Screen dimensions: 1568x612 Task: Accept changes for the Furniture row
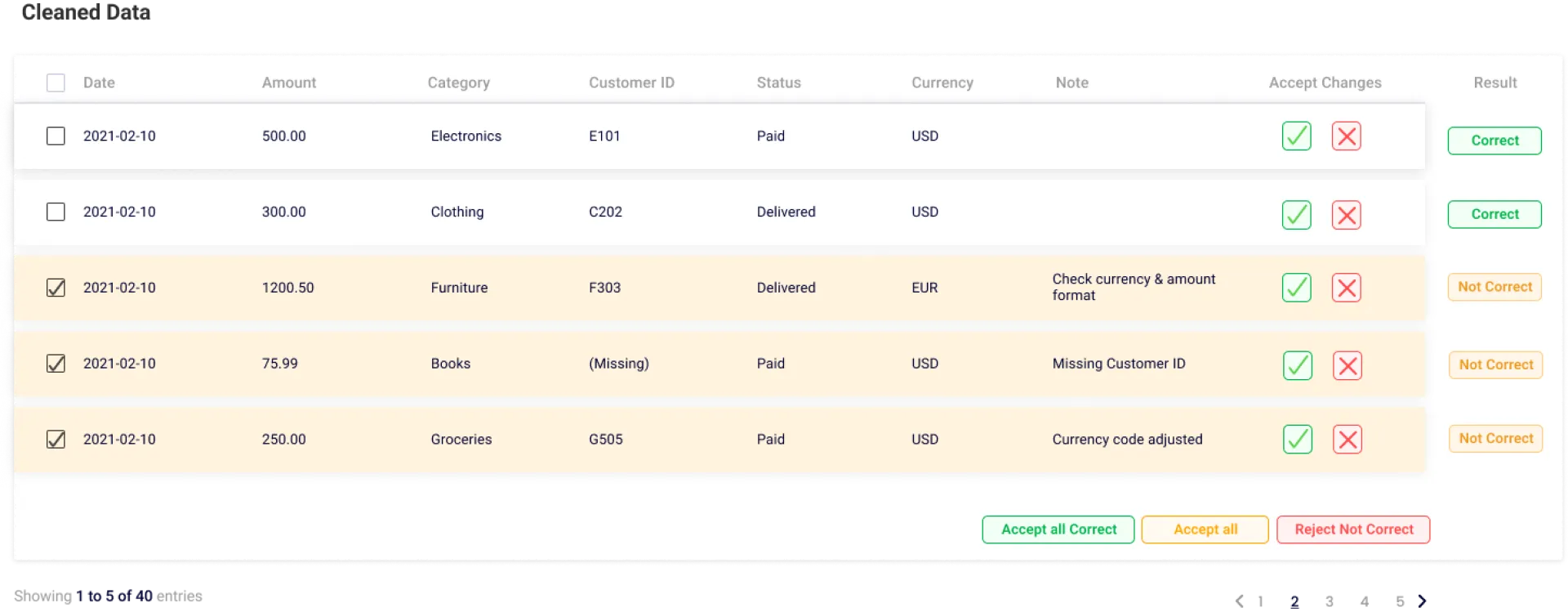point(1296,288)
